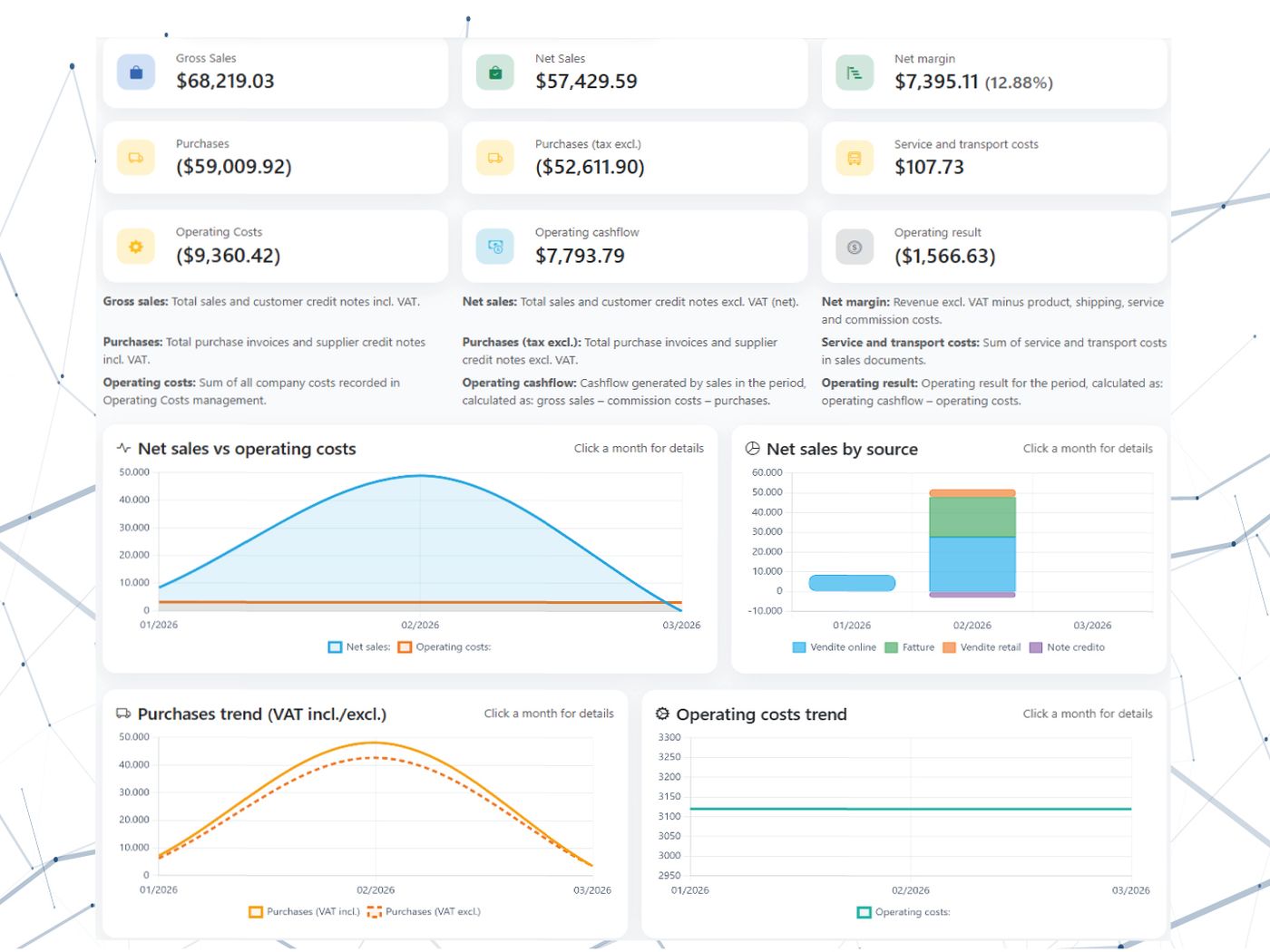Click the Operating result dollar coin icon
This screenshot has height=952, width=1270.
pos(855,247)
